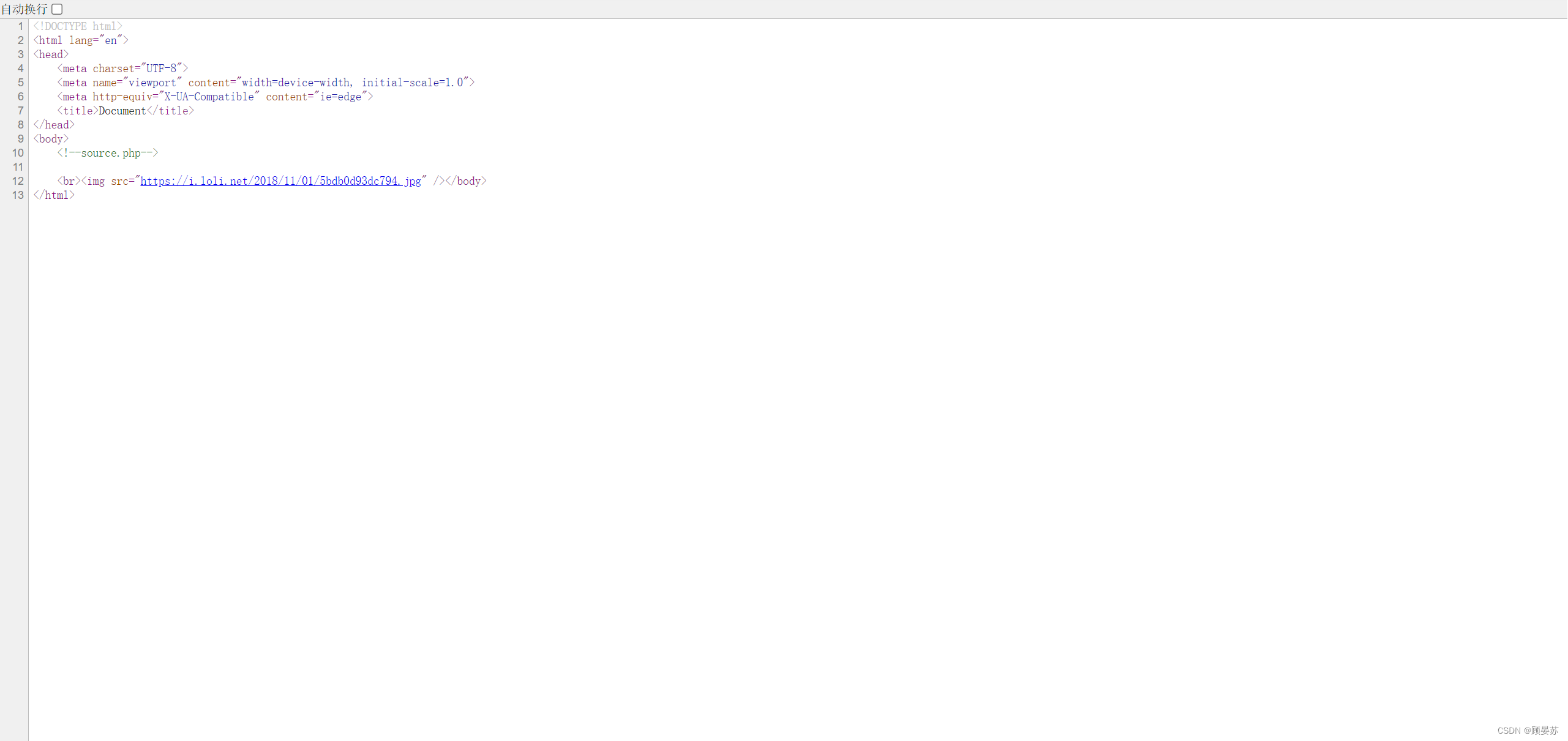Click line number 13
This screenshot has width=1568, height=741.
pyautogui.click(x=18, y=195)
